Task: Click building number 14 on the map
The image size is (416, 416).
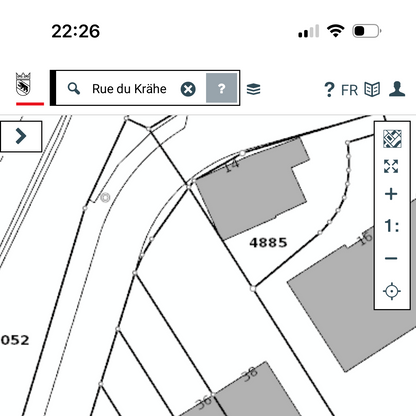Action: click(232, 166)
